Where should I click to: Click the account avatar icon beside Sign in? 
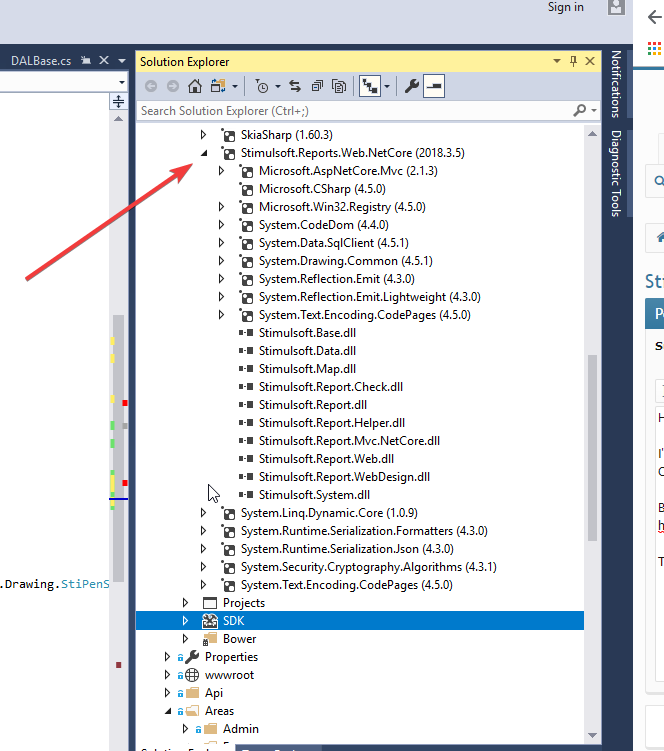617,8
